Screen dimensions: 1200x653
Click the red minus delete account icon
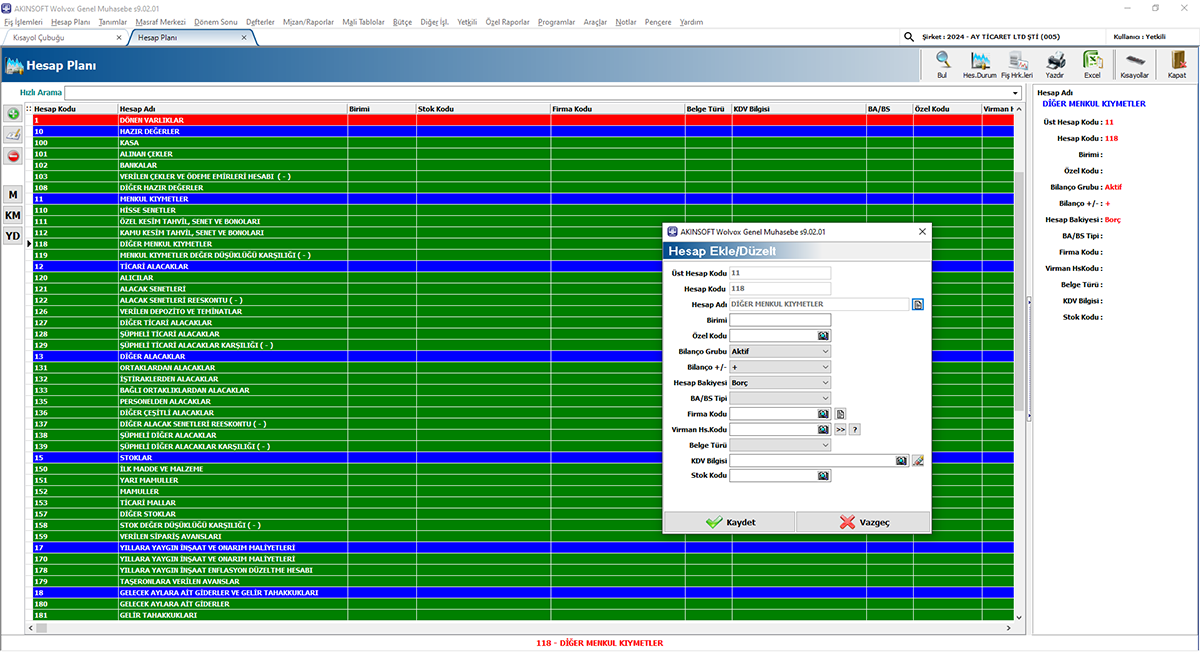click(13, 156)
